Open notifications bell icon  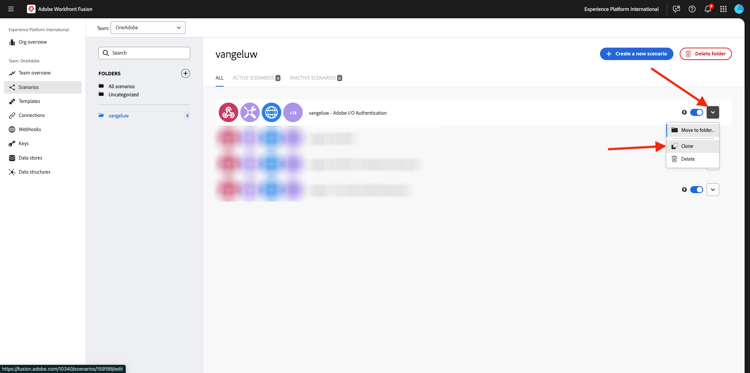pos(708,9)
